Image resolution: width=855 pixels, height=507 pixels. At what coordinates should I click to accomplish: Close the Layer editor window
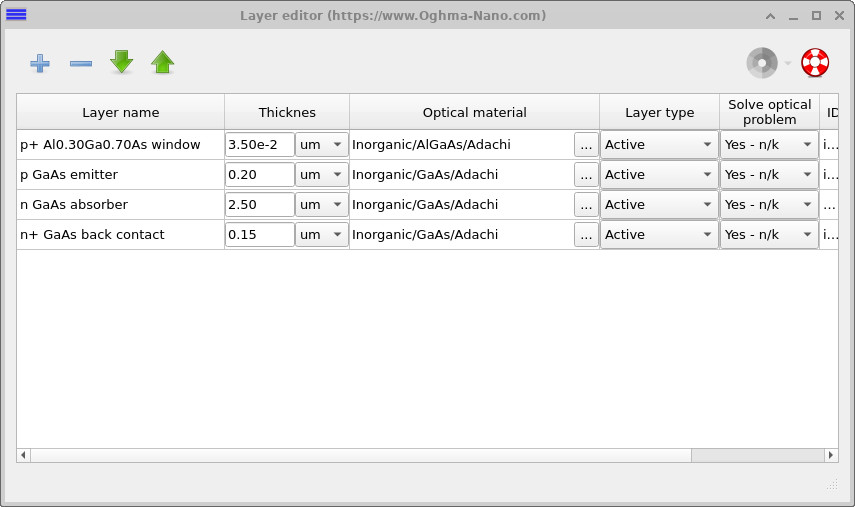pyautogui.click(x=839, y=16)
